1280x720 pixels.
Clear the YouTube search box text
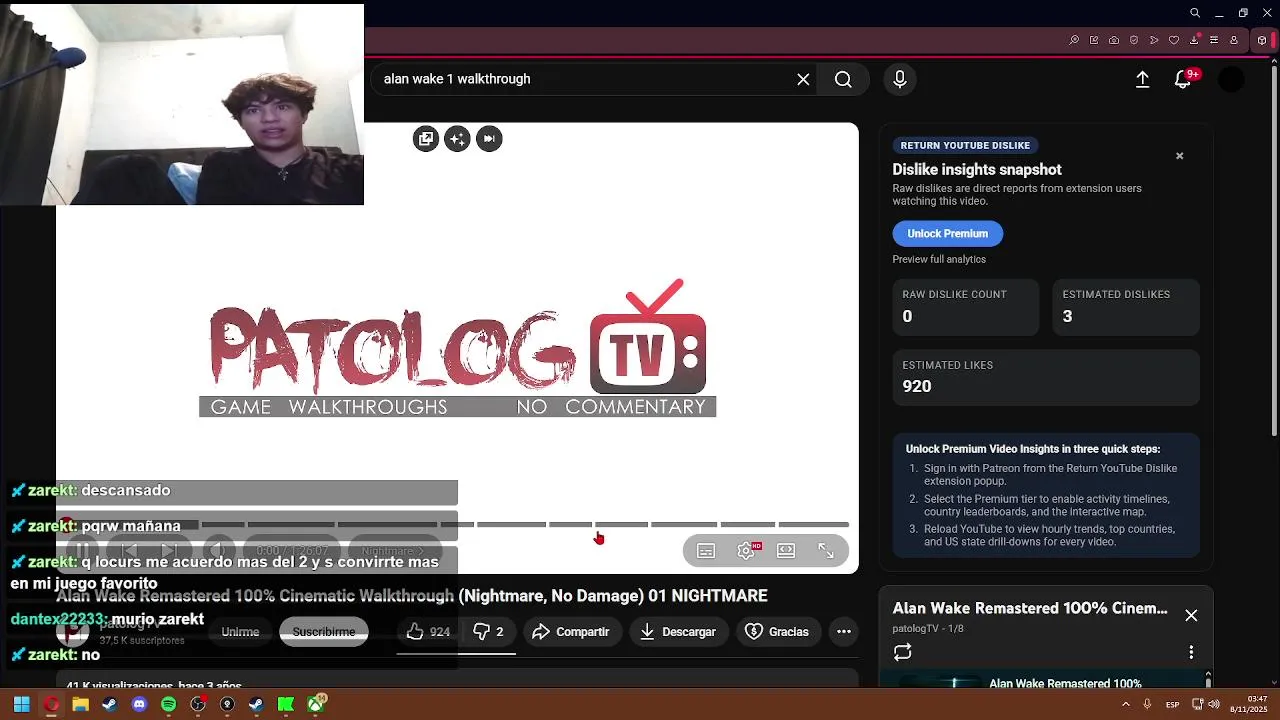(803, 79)
